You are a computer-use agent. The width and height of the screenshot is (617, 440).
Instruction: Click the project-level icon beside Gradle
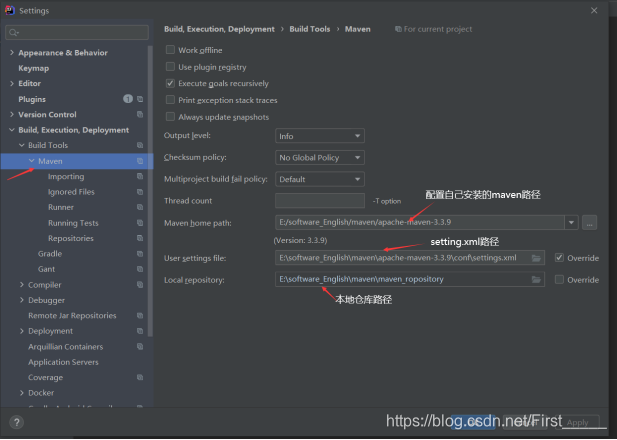140,254
